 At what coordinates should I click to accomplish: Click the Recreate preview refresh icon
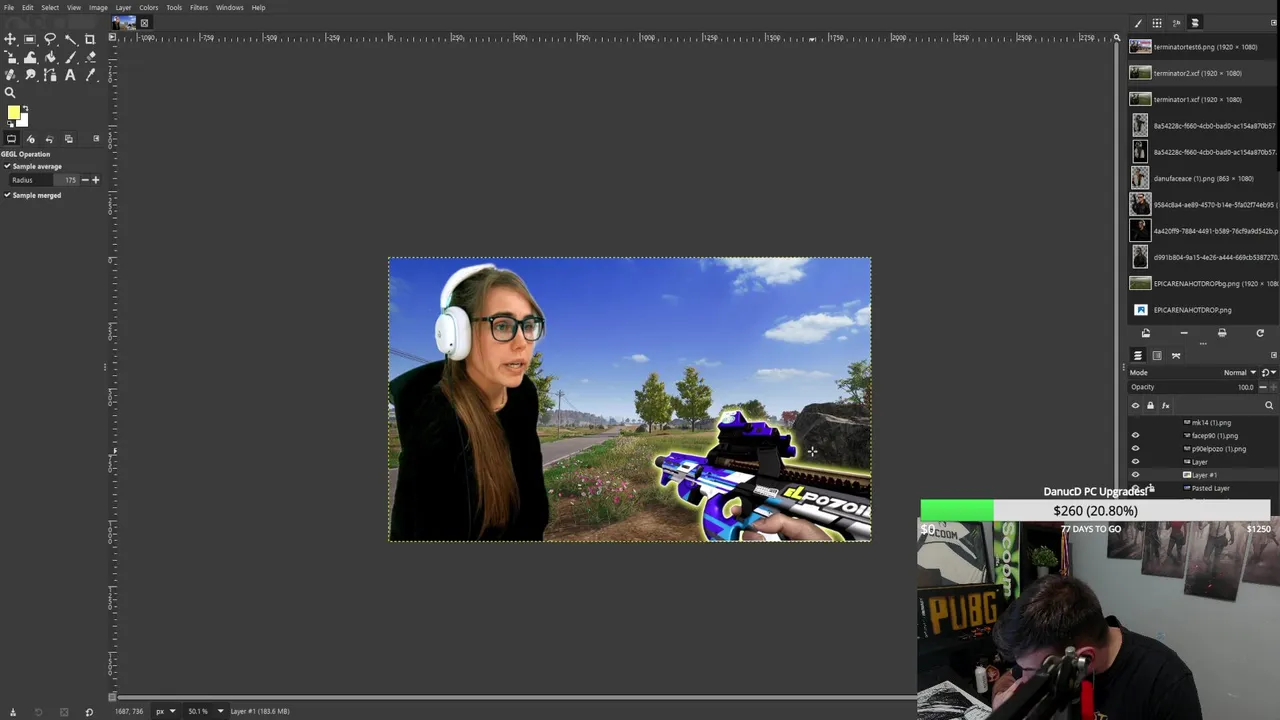point(1260,333)
